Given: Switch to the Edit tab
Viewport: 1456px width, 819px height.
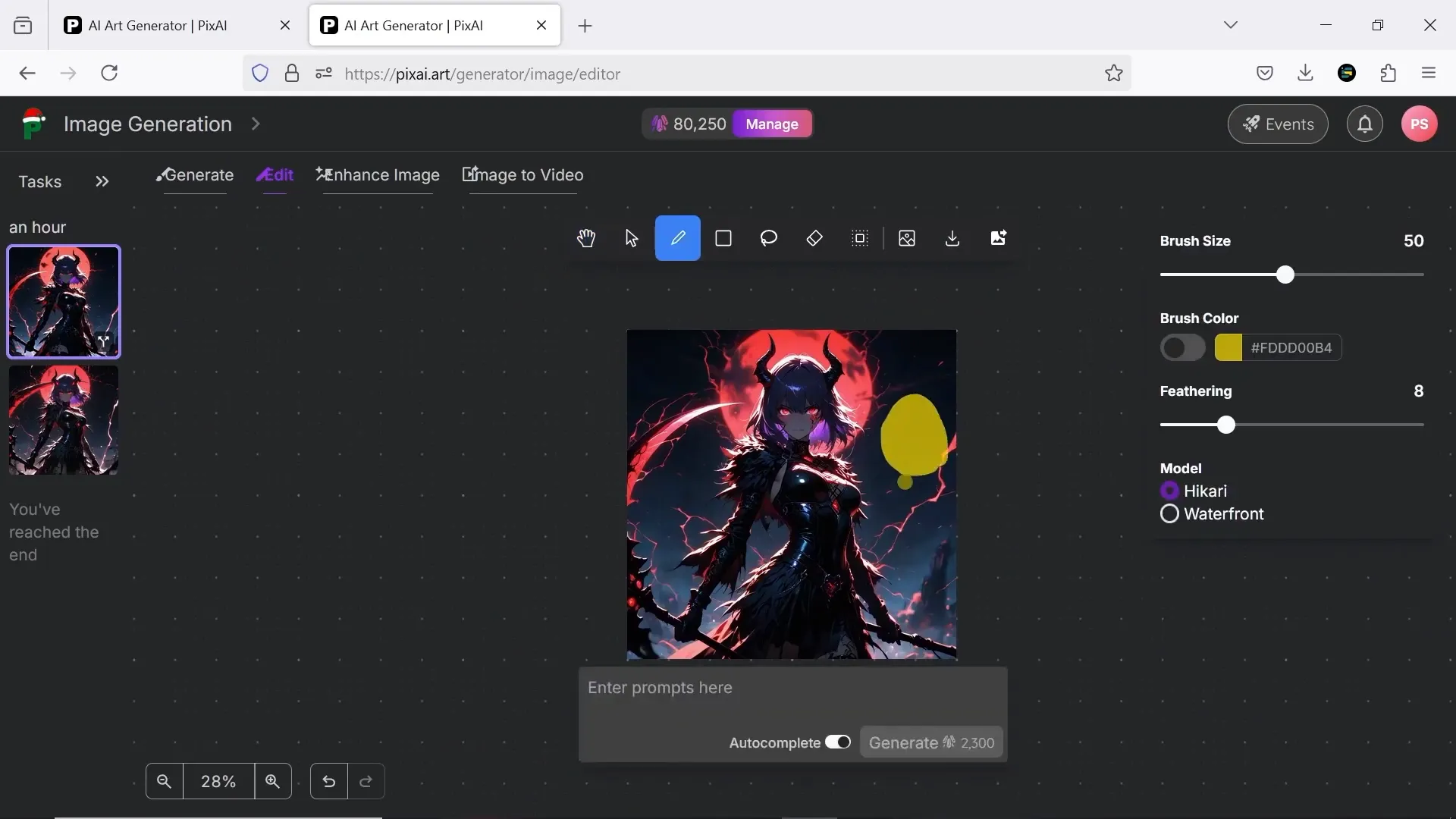Looking at the screenshot, I should click(275, 175).
